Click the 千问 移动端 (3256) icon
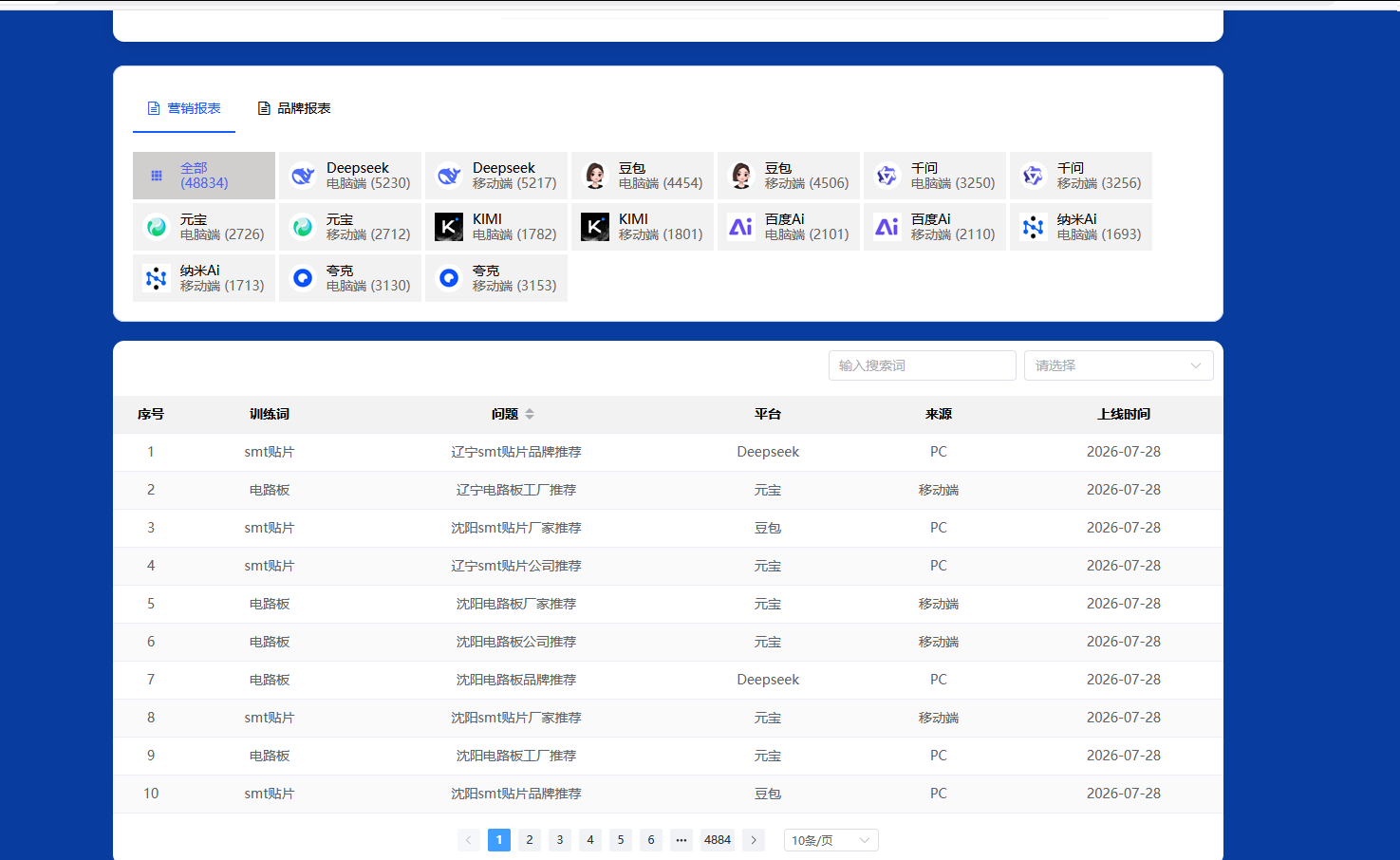This screenshot has height=860, width=1400. (x=1034, y=176)
